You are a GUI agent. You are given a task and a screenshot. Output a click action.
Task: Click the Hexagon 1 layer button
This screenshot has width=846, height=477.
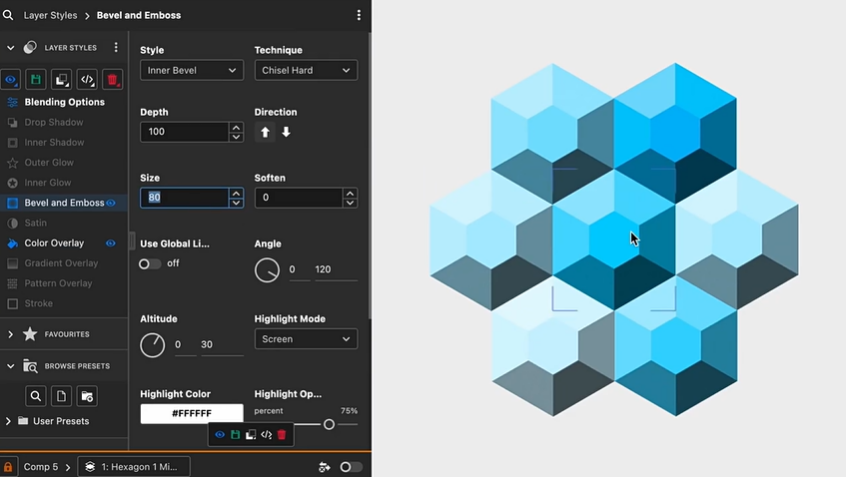tap(134, 467)
